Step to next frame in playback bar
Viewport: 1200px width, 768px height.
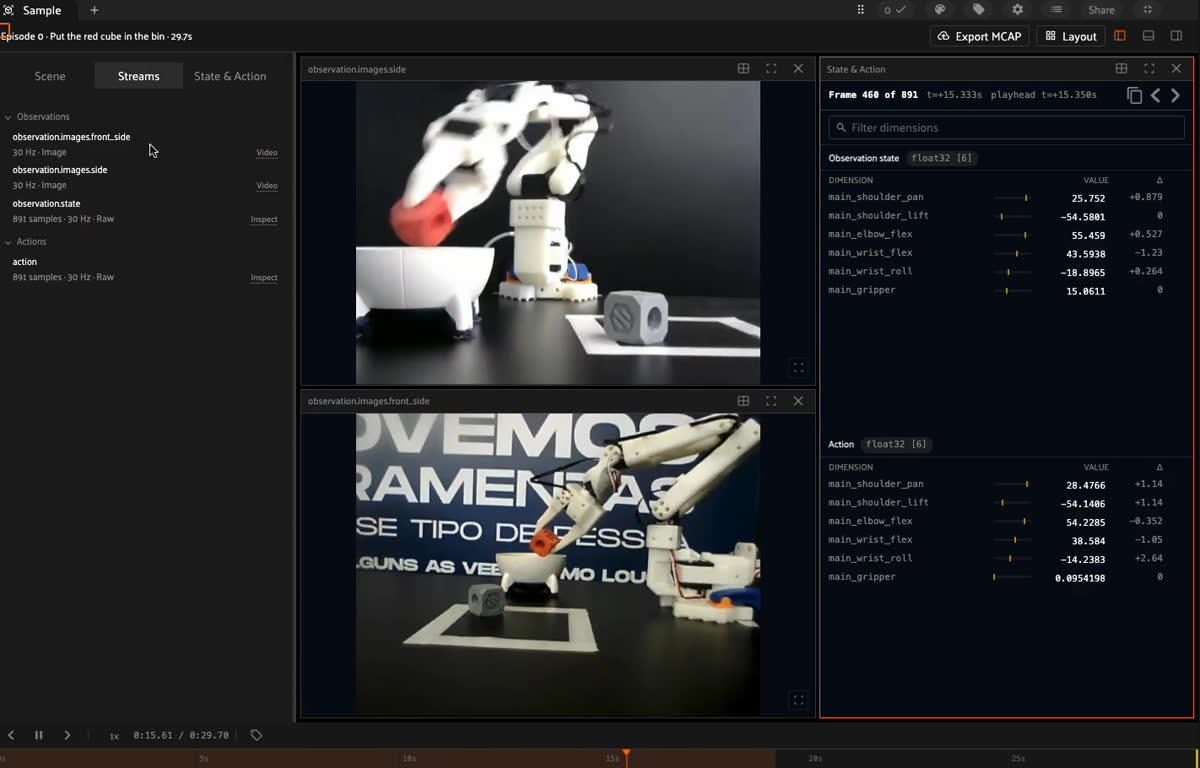[x=67, y=735]
